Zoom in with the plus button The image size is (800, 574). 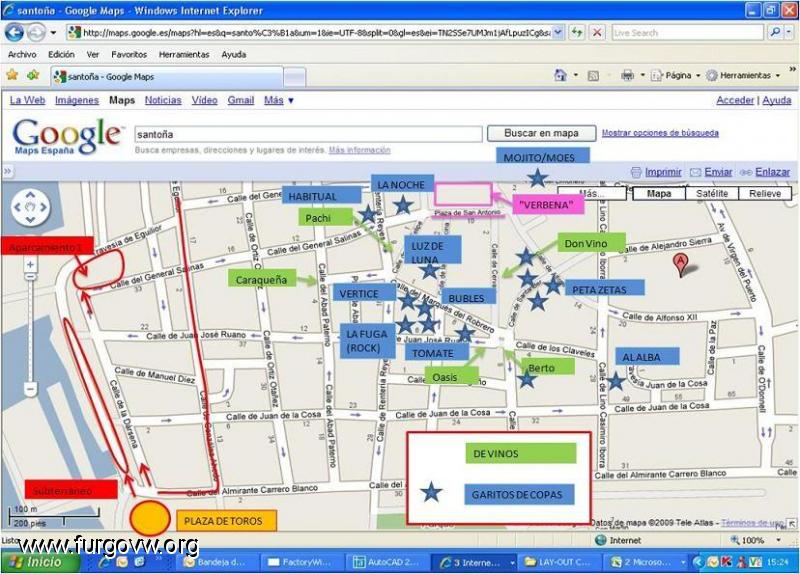[31, 264]
